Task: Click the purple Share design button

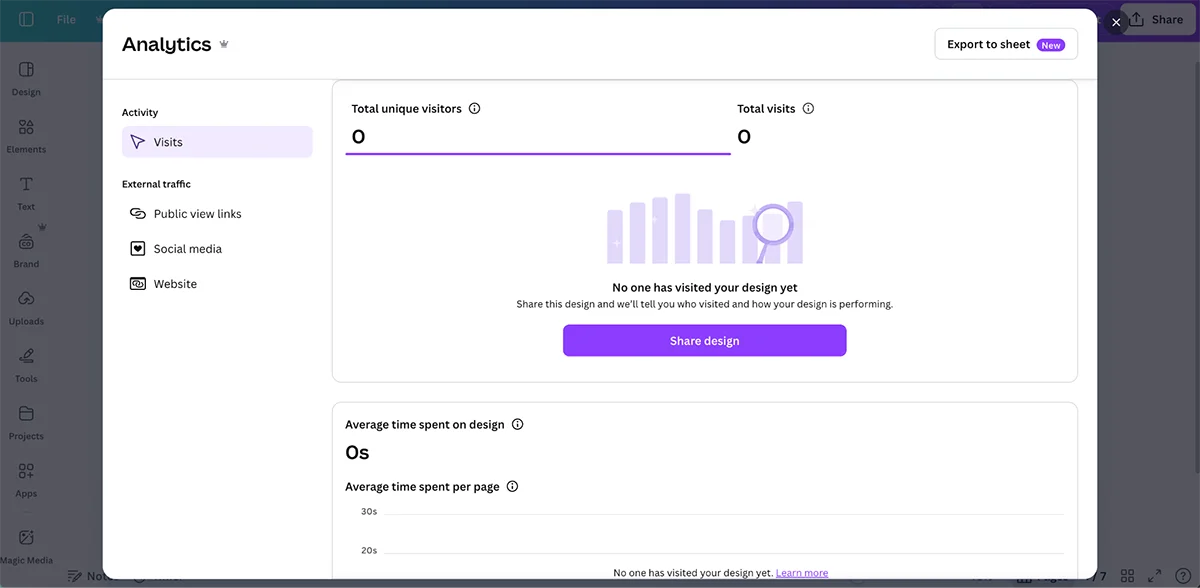Action: point(705,341)
